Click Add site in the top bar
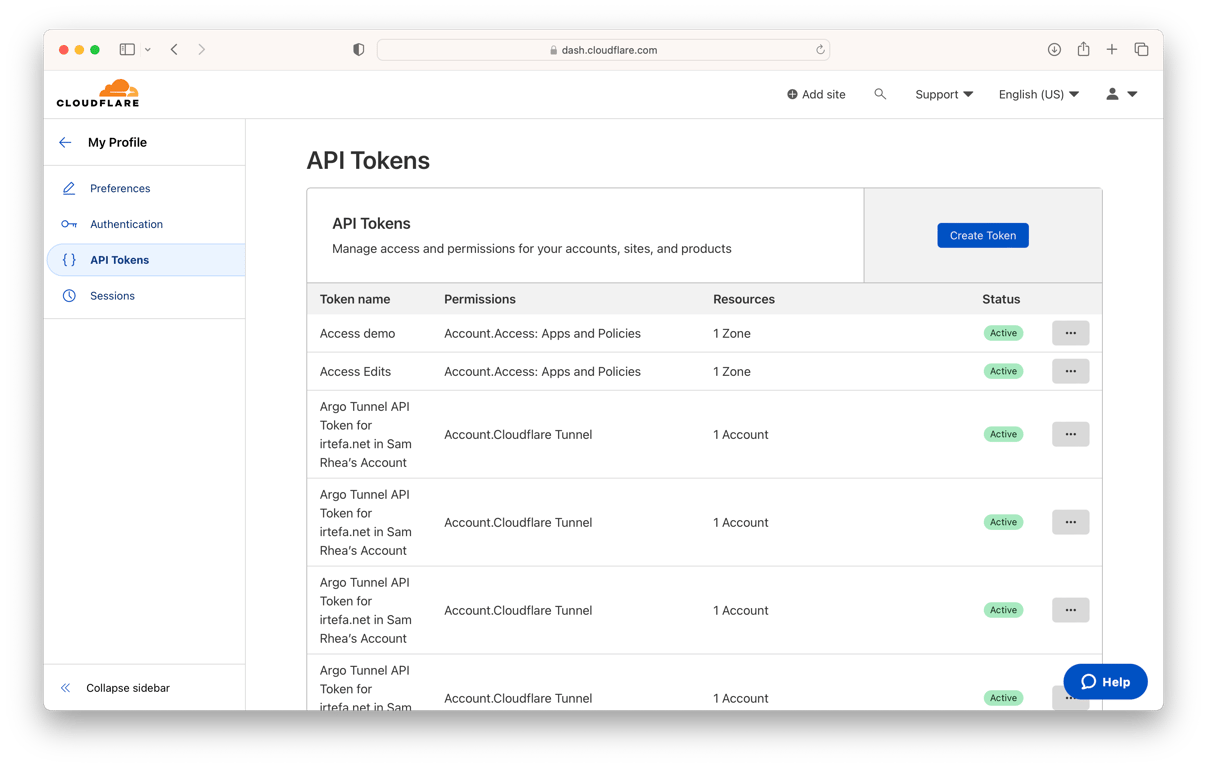The width and height of the screenshot is (1207, 768). click(x=816, y=93)
